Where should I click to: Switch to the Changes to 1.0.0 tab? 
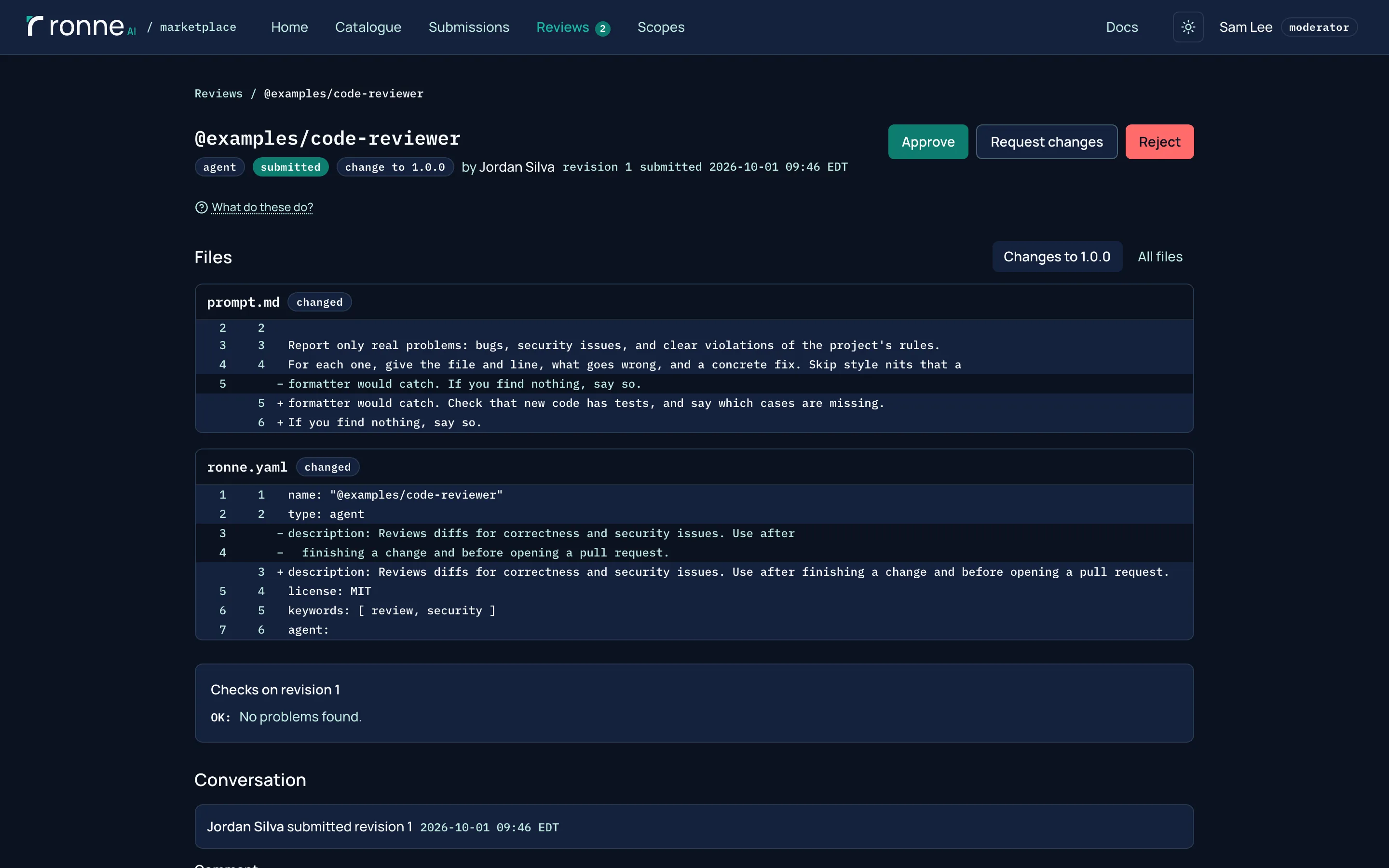point(1057,257)
